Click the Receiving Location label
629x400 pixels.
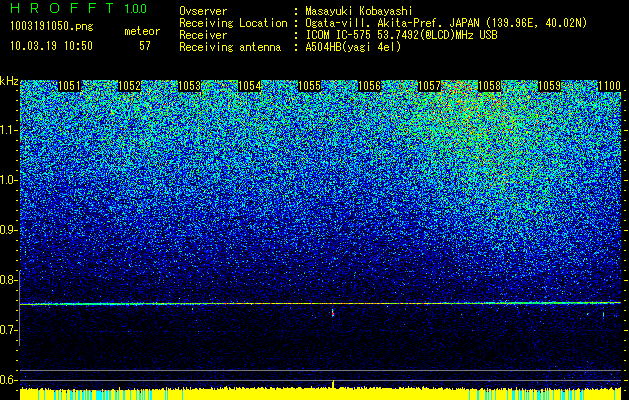pos(233,23)
